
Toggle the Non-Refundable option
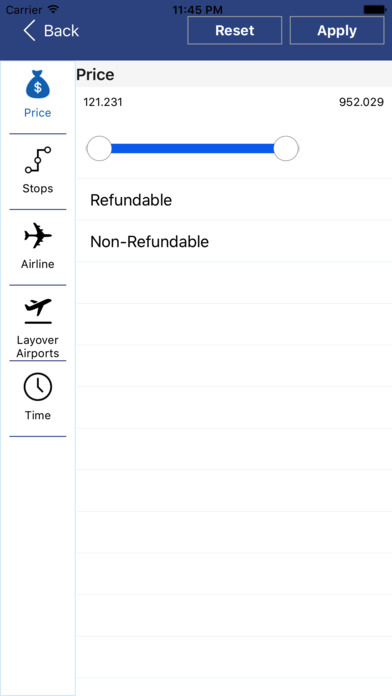pos(234,241)
